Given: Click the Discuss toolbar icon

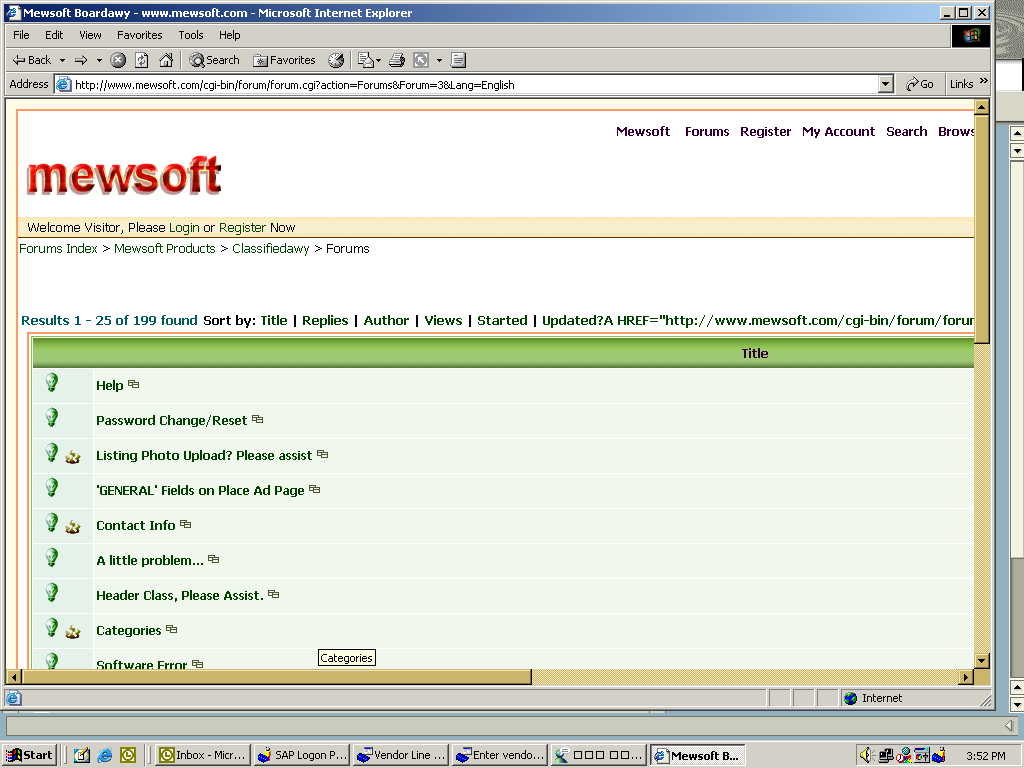Looking at the screenshot, I should 458,61.
